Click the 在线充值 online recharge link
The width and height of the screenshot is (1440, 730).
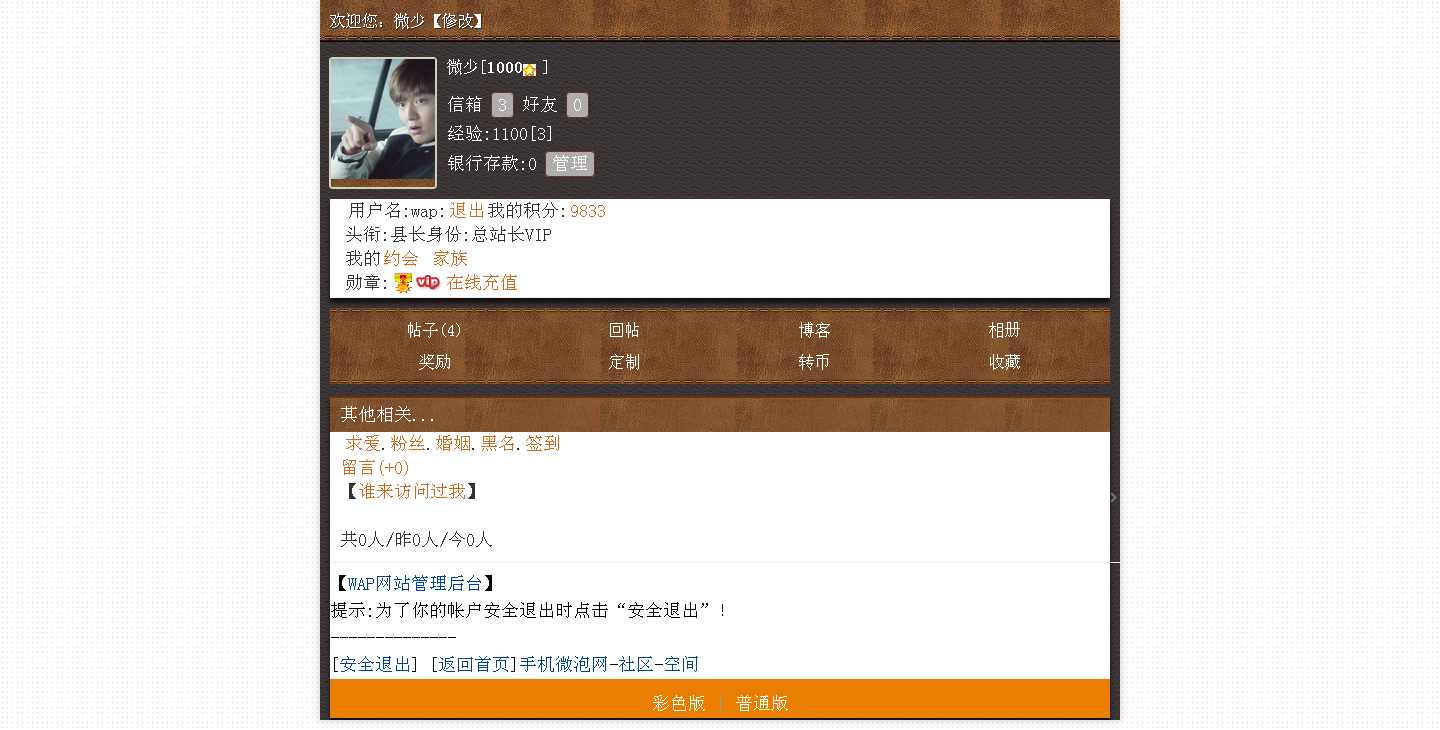(x=482, y=283)
